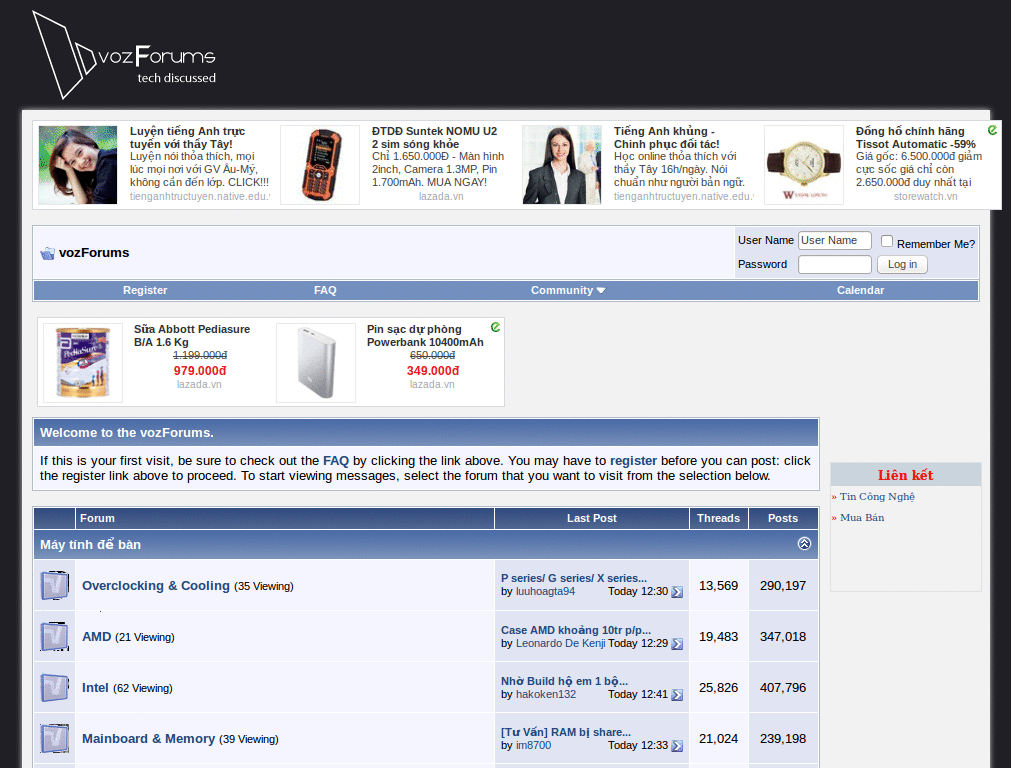This screenshot has width=1024, height=768.
Task: Go to last post arrow for RAM bị share thread
Action: [677, 746]
